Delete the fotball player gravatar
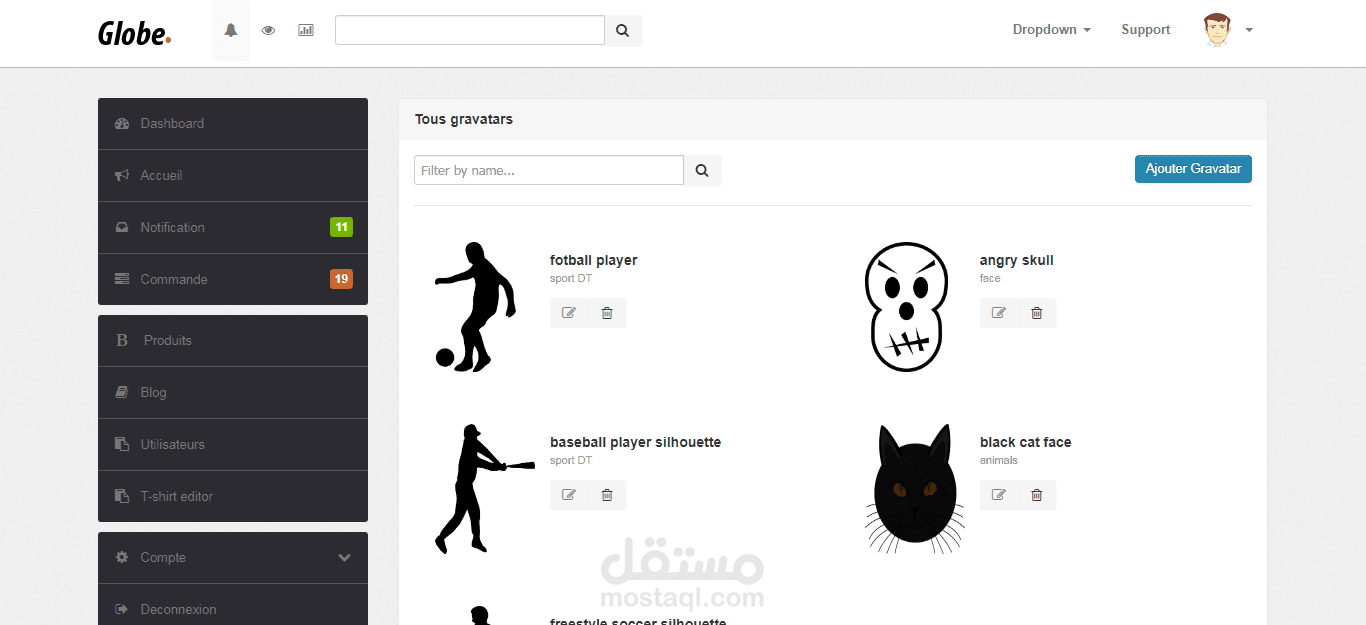The image size is (1366, 625). 607,313
